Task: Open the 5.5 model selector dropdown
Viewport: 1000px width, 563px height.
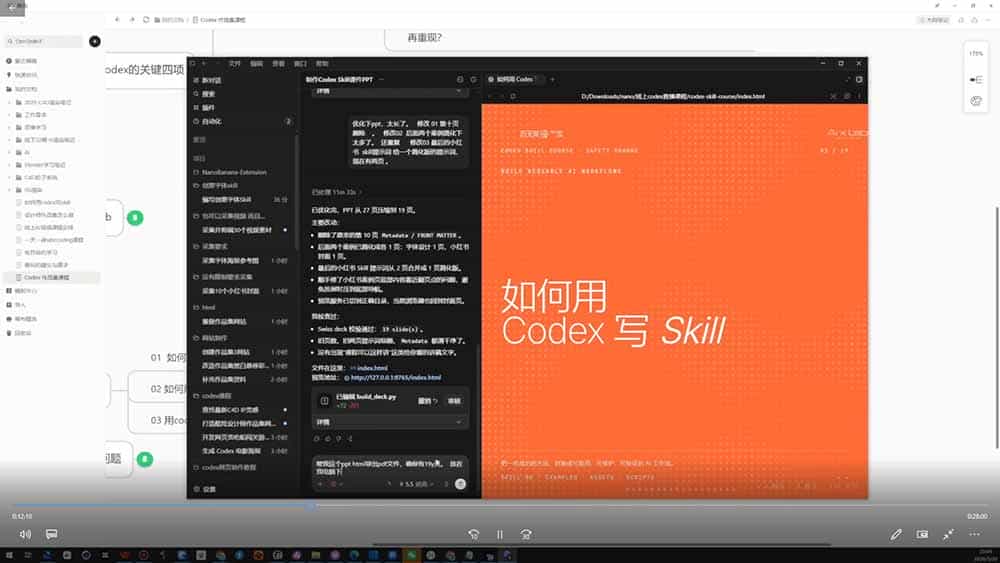Action: coord(416,485)
